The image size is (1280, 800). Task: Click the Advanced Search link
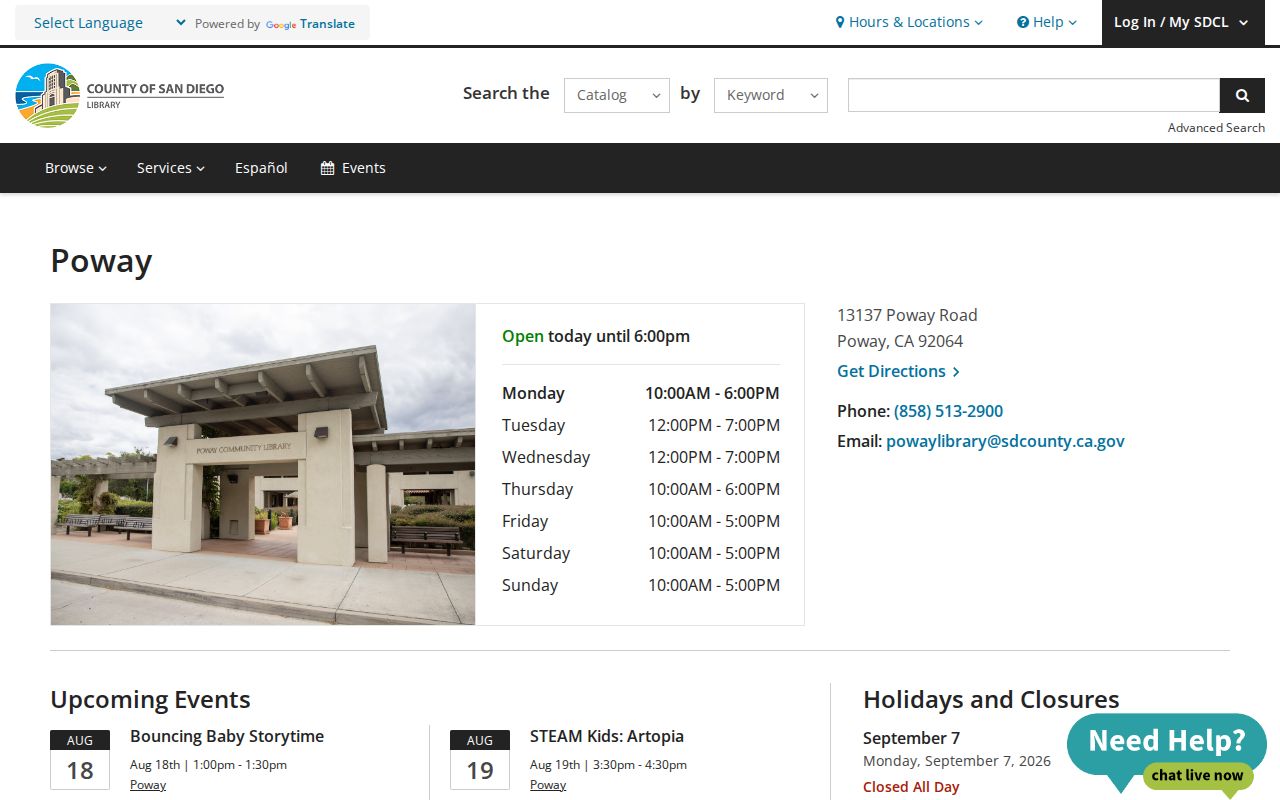click(x=1216, y=128)
